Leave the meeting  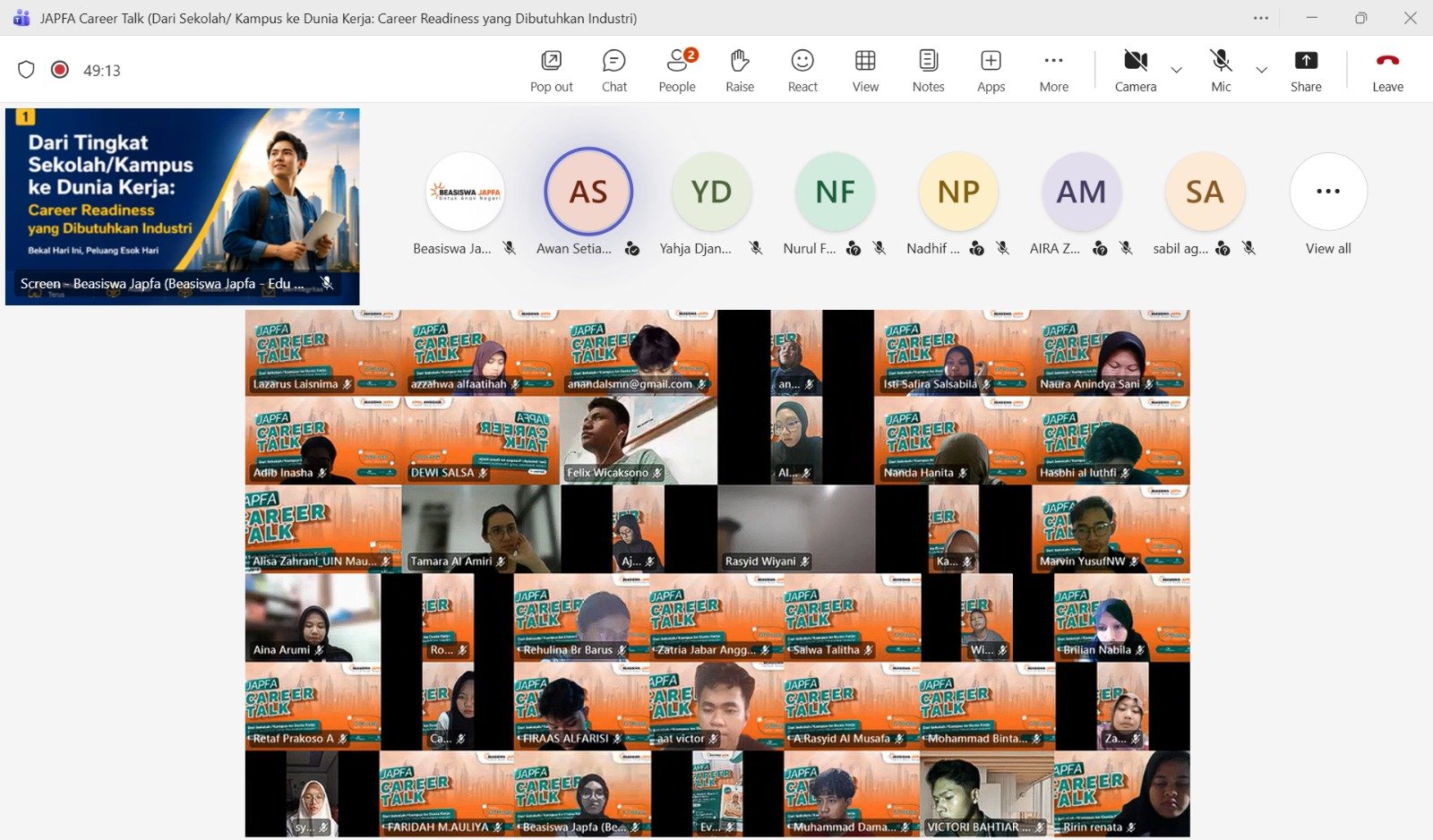[1387, 71]
